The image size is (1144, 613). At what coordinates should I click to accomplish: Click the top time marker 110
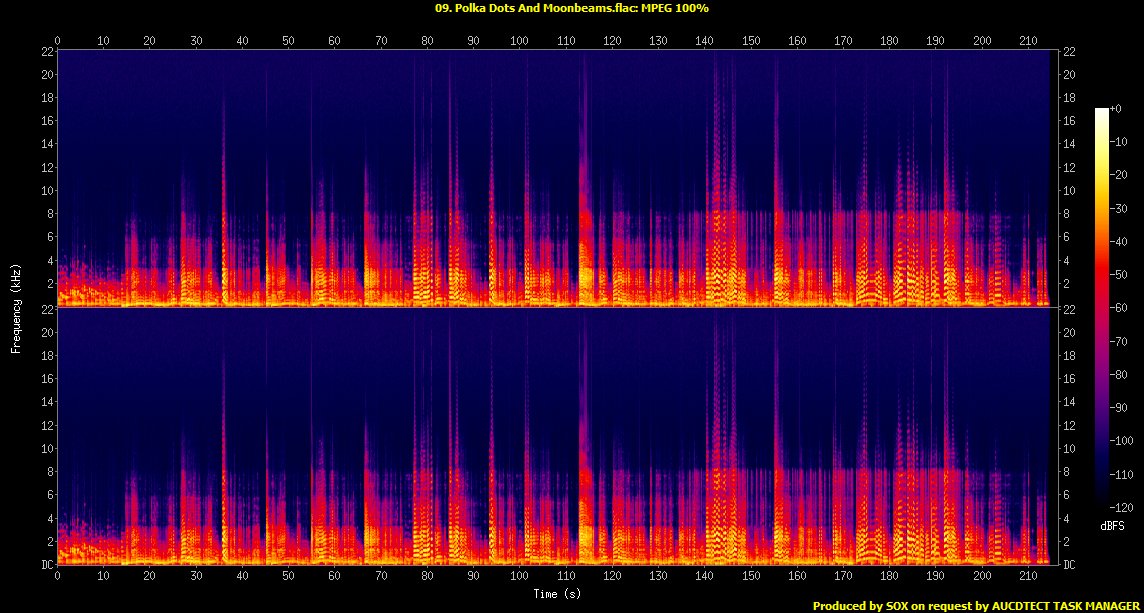click(565, 41)
